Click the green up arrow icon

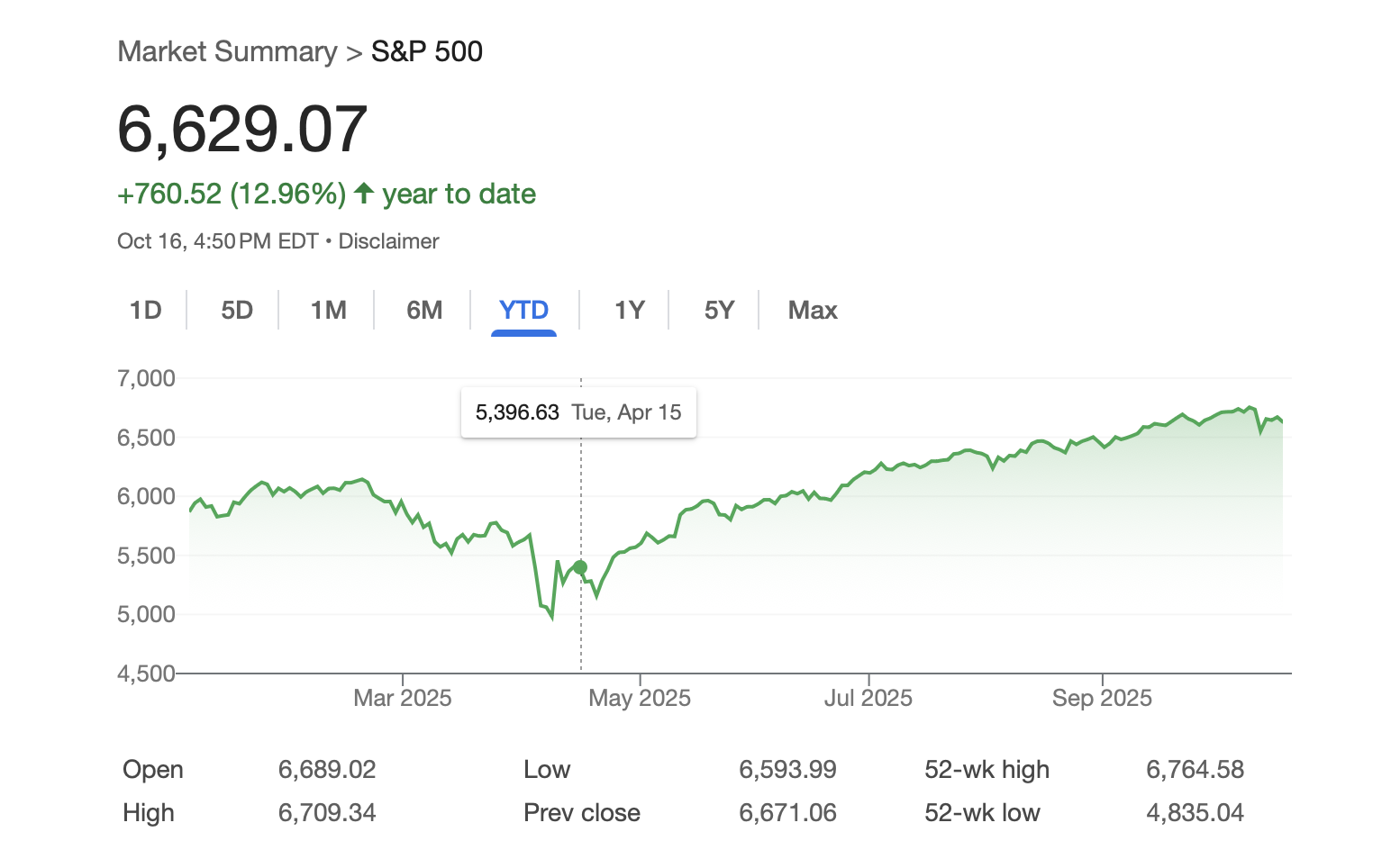point(364,193)
